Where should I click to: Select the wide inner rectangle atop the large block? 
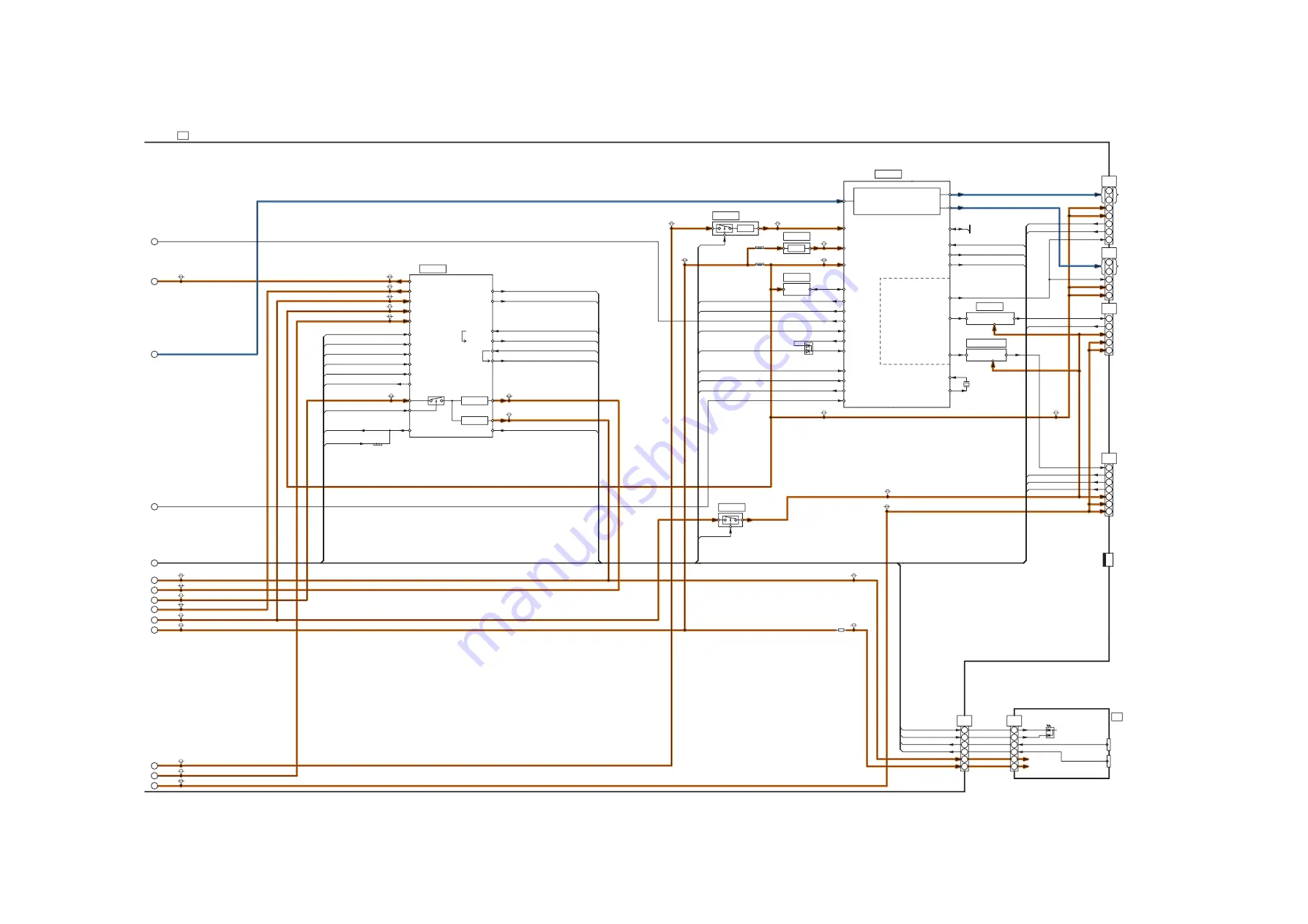897,201
